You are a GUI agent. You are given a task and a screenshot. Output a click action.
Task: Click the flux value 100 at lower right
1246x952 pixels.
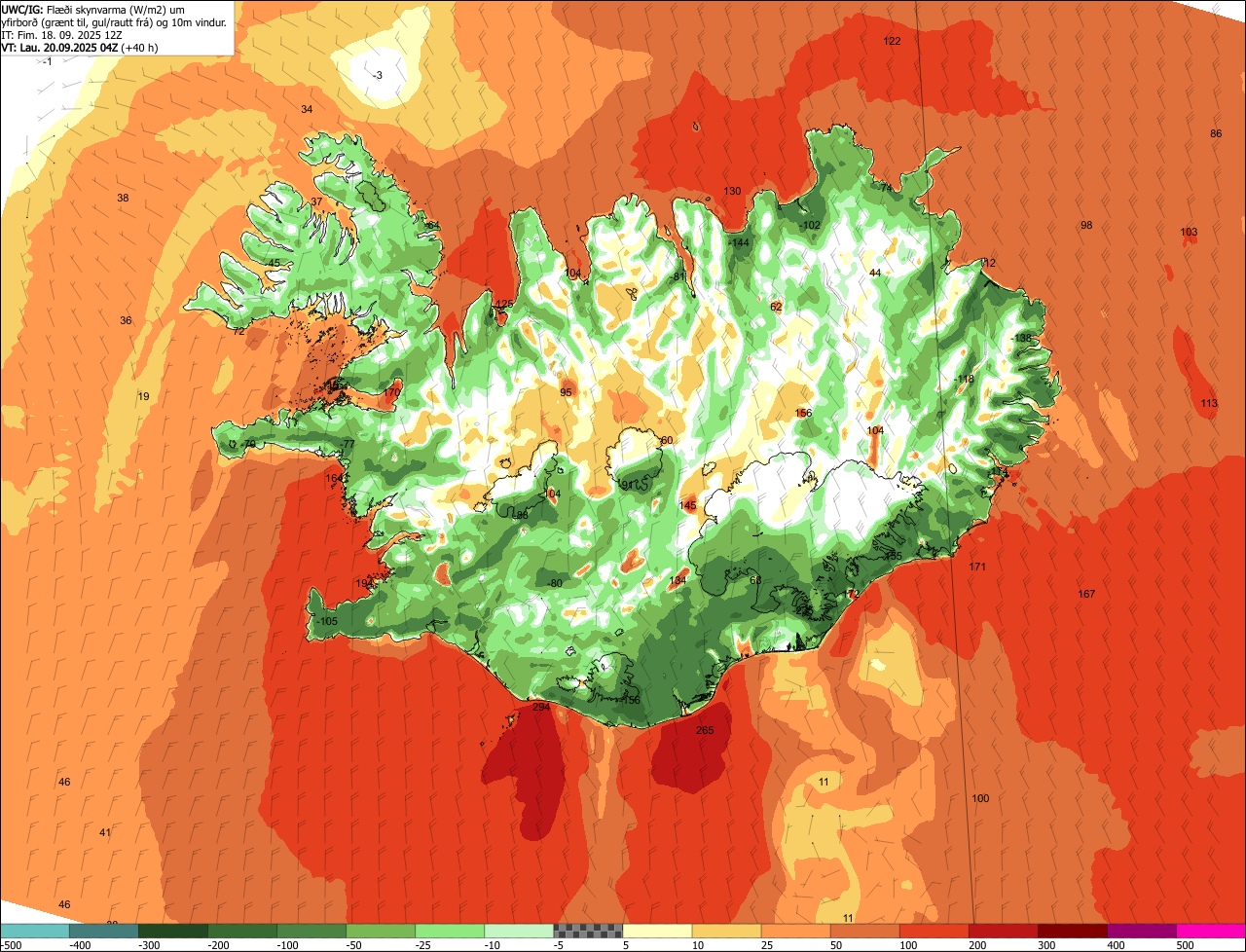pos(980,798)
